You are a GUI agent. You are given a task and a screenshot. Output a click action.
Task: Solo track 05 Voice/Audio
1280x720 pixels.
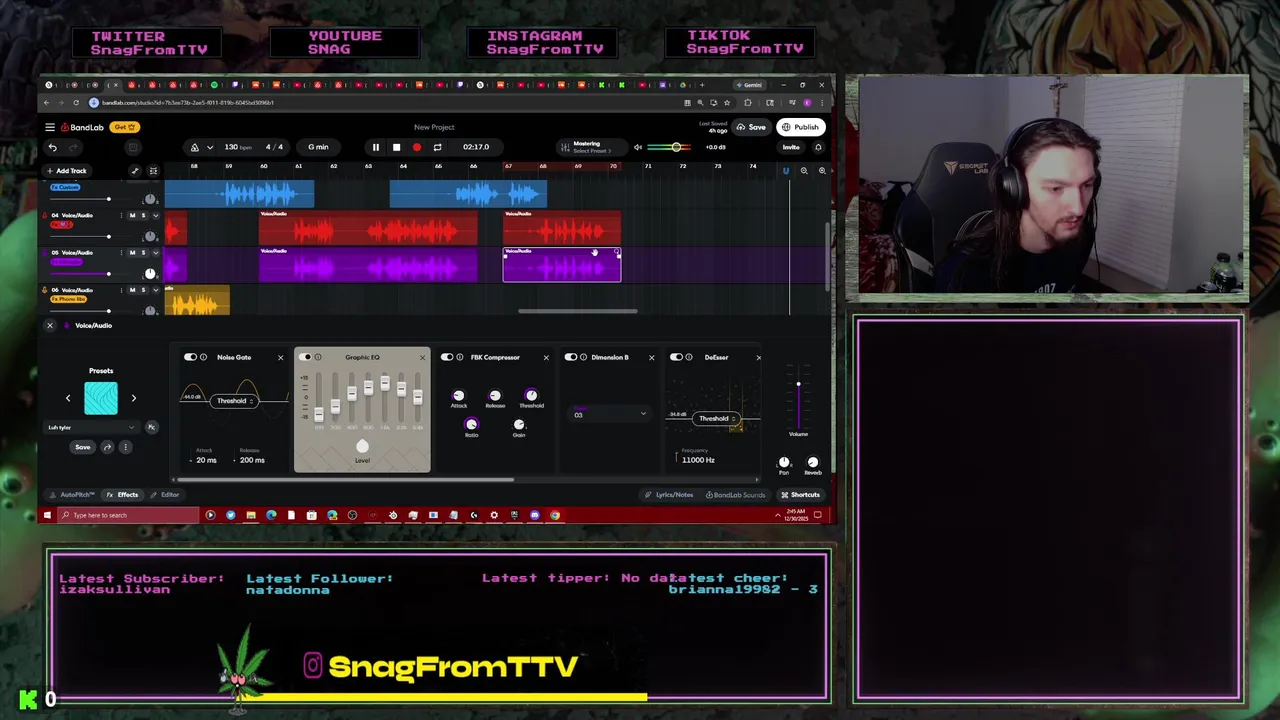click(143, 253)
